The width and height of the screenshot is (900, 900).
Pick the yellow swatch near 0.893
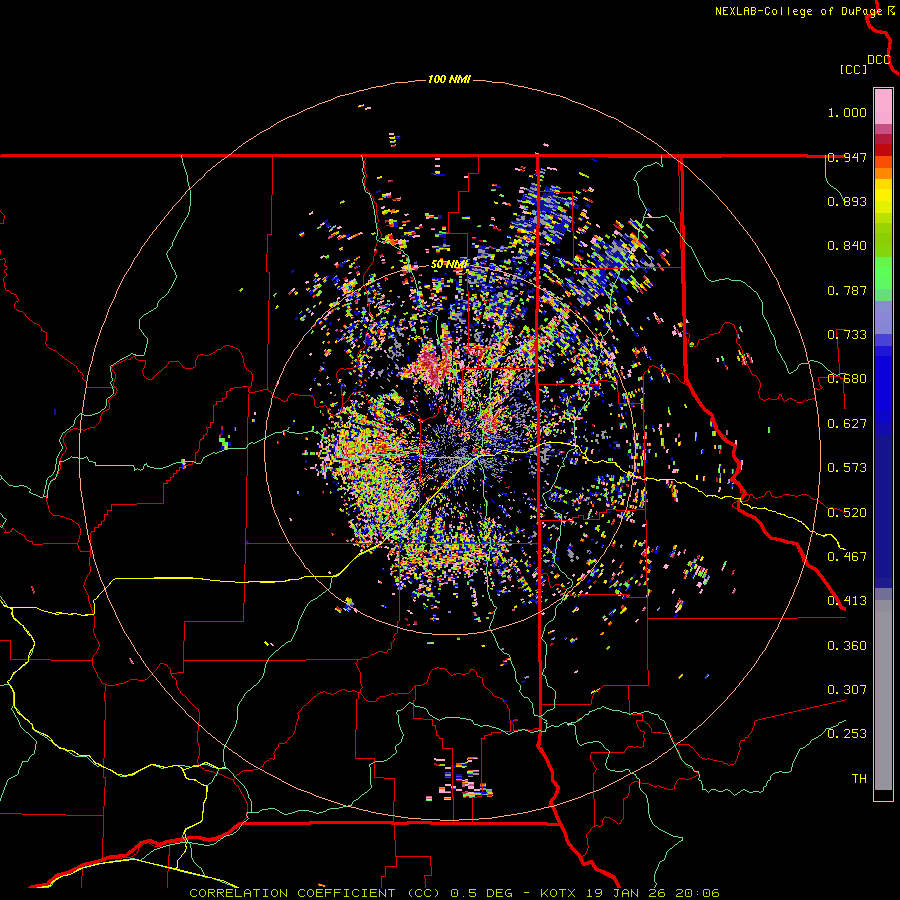coord(883,197)
